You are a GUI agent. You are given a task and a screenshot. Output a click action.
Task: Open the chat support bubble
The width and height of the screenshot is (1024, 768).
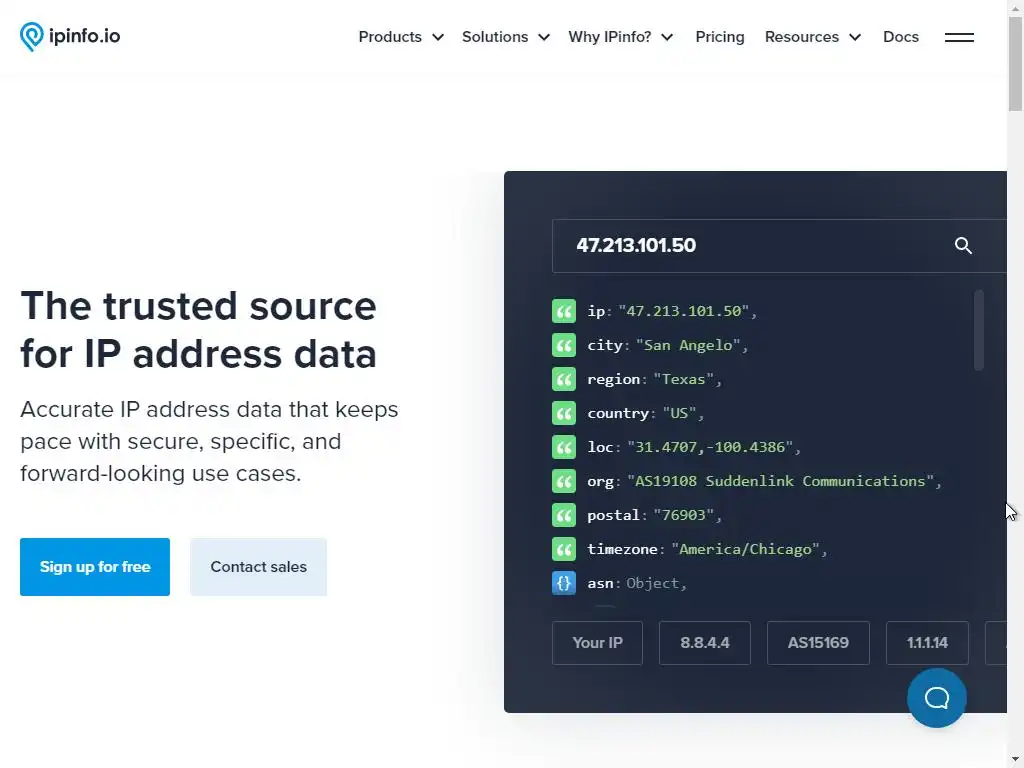click(936, 697)
